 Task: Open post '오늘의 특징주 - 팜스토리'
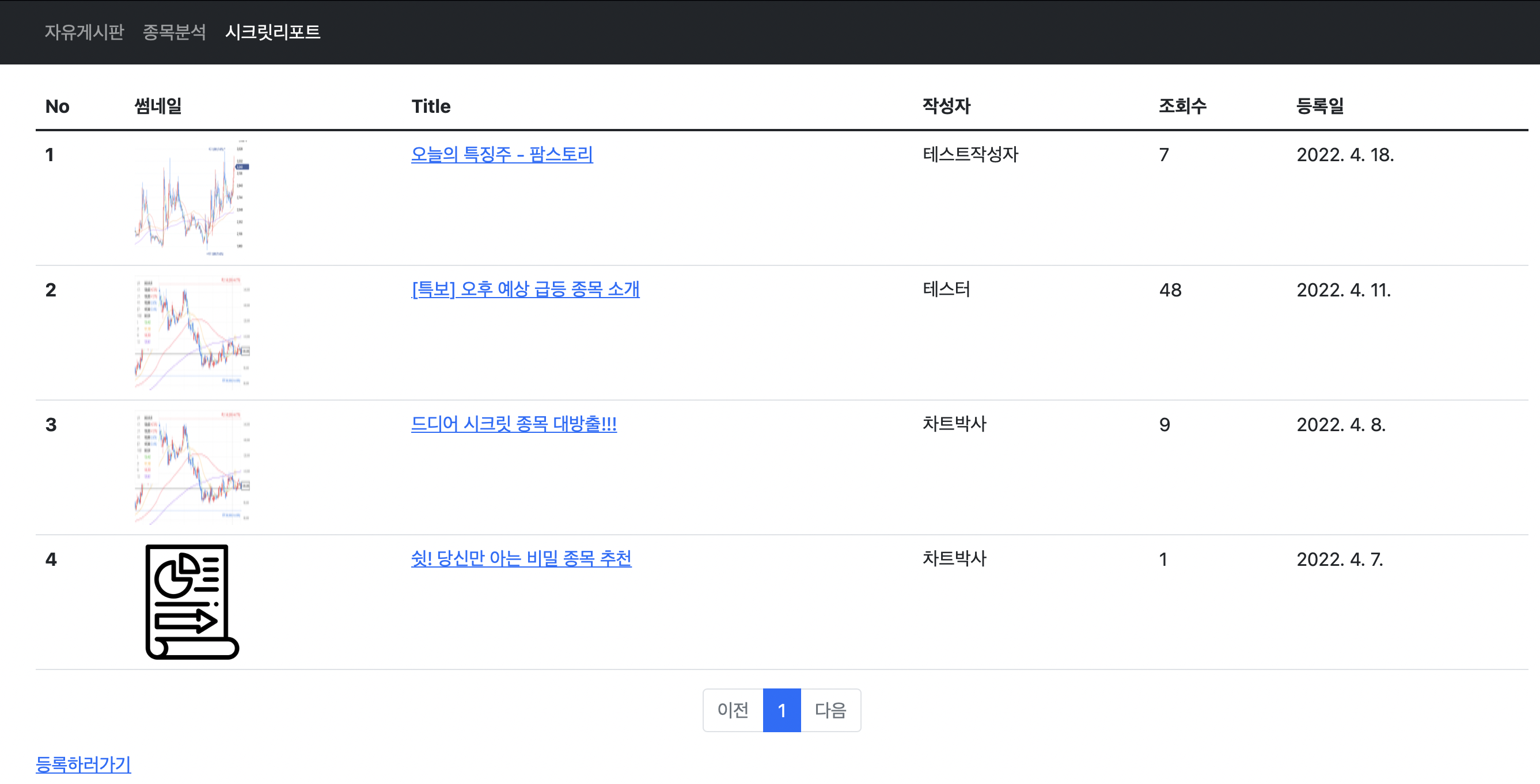click(502, 155)
